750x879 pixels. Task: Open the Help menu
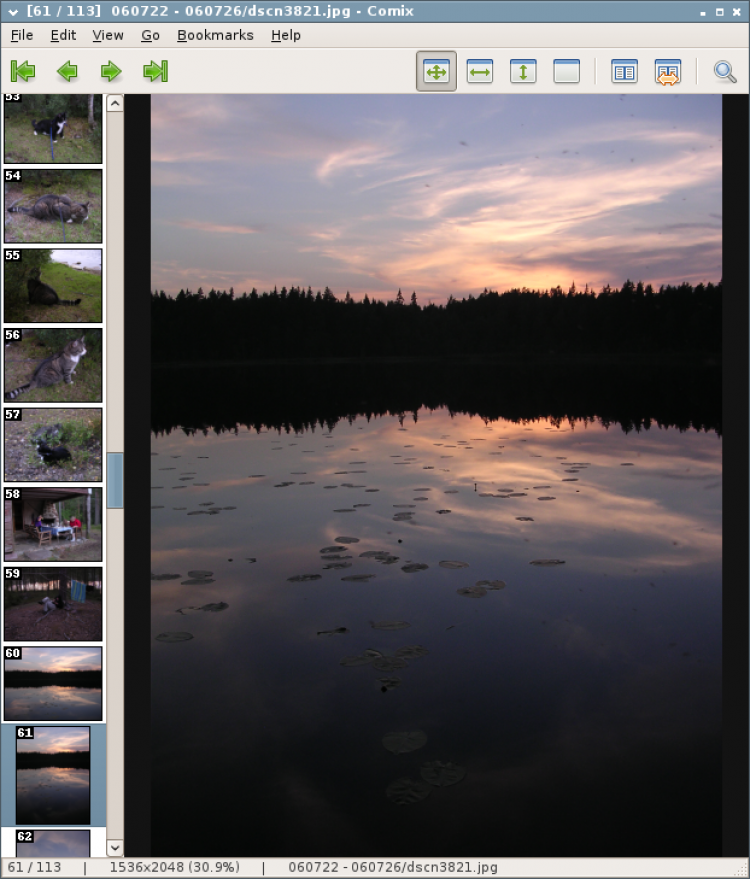286,35
